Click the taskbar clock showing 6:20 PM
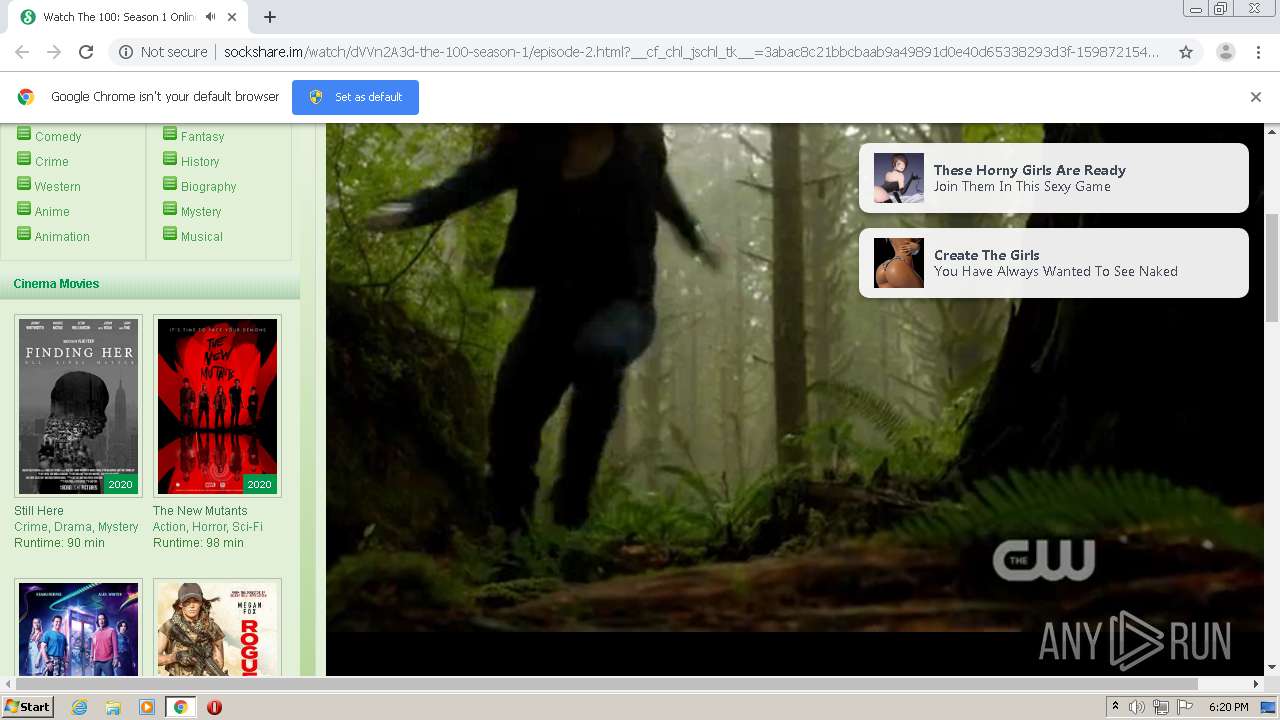This screenshot has height=720, width=1280. [x=1228, y=707]
